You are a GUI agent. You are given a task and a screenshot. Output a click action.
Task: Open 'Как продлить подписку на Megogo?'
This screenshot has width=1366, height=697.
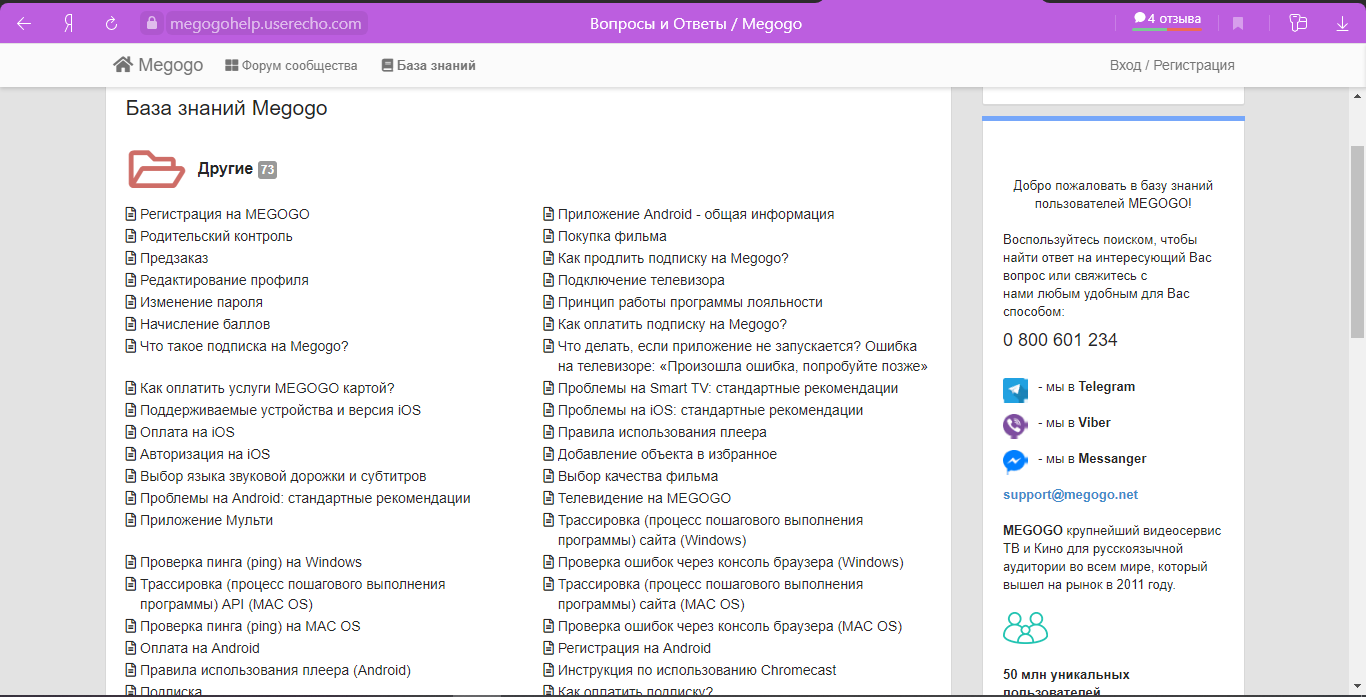pyautogui.click(x=673, y=258)
